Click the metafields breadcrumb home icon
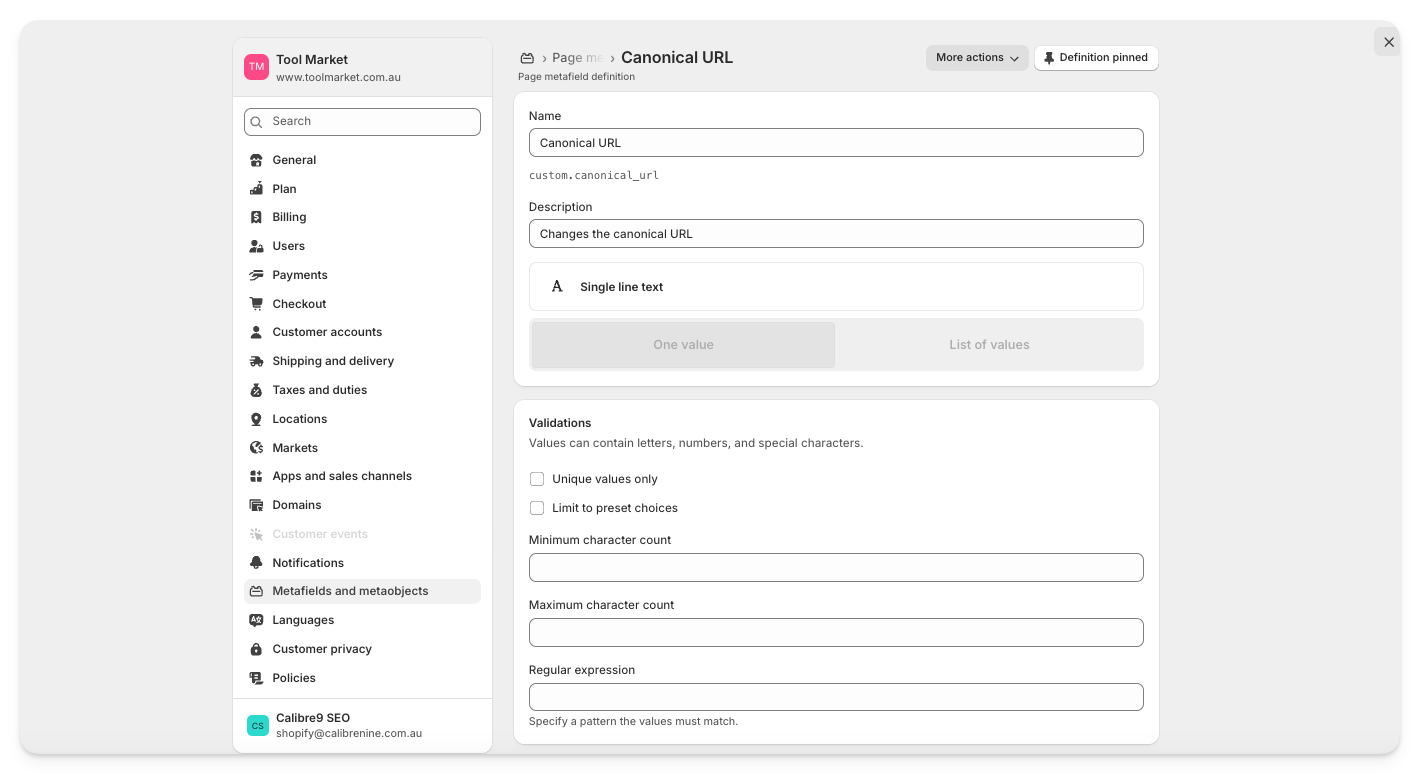 pyautogui.click(x=527, y=58)
